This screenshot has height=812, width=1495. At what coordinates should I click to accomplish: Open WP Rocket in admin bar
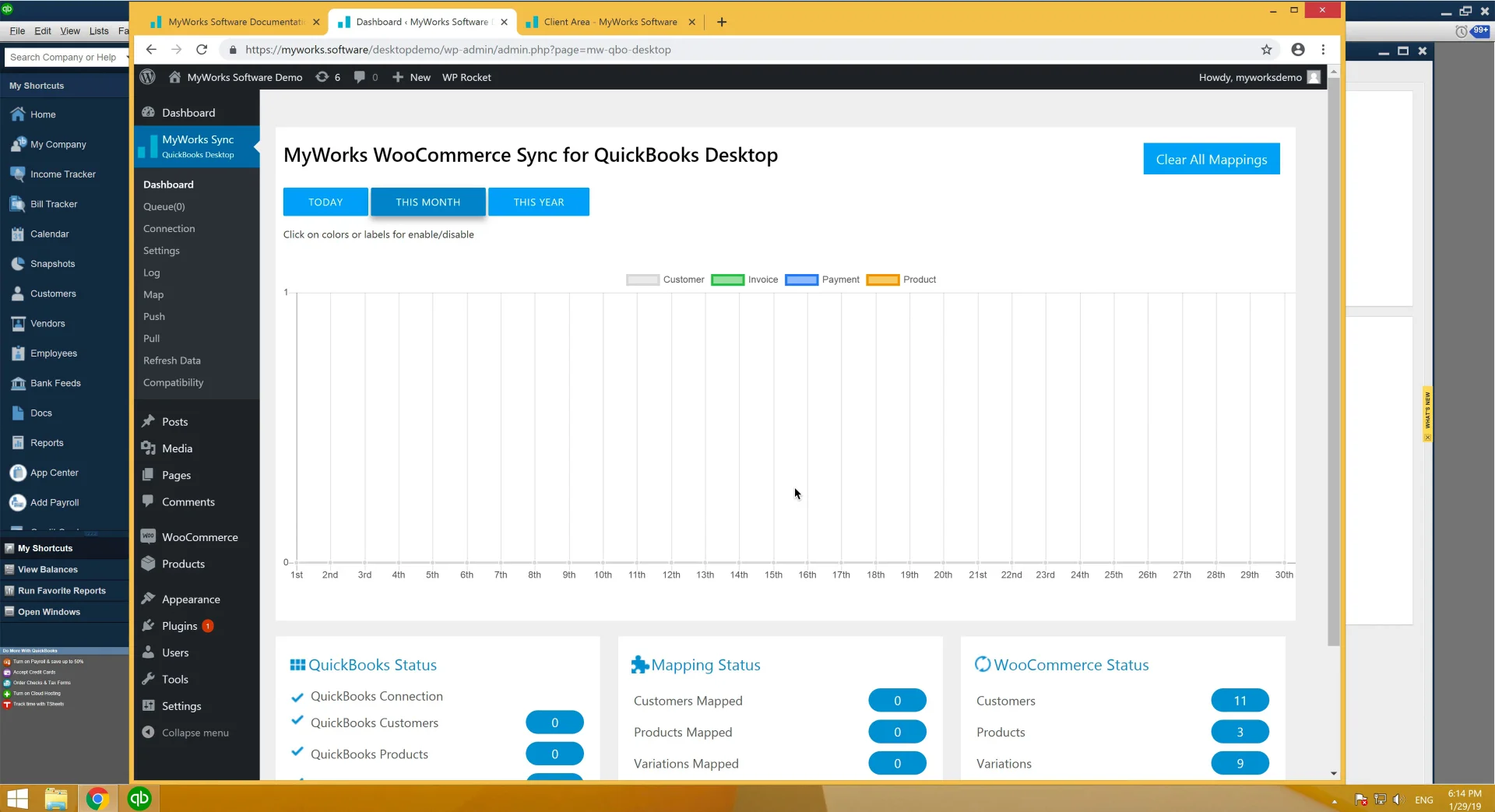click(x=466, y=77)
